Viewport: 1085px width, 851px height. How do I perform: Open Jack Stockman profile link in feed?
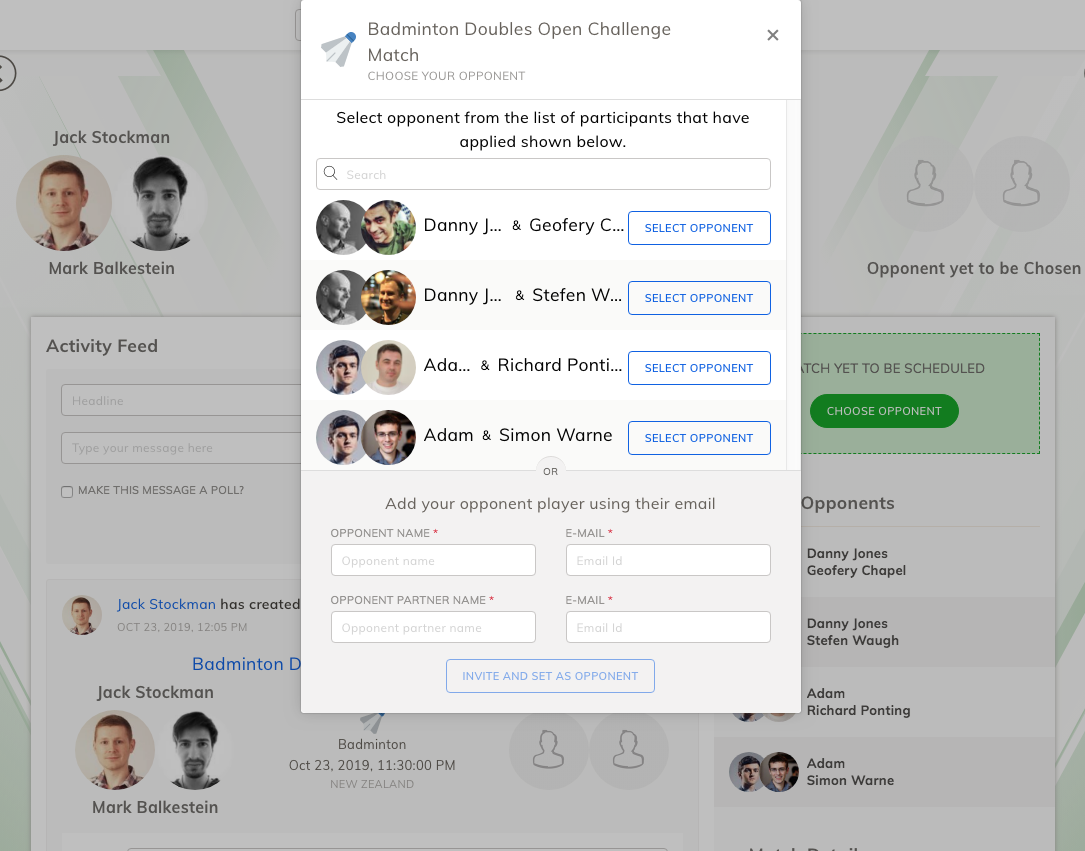166,604
